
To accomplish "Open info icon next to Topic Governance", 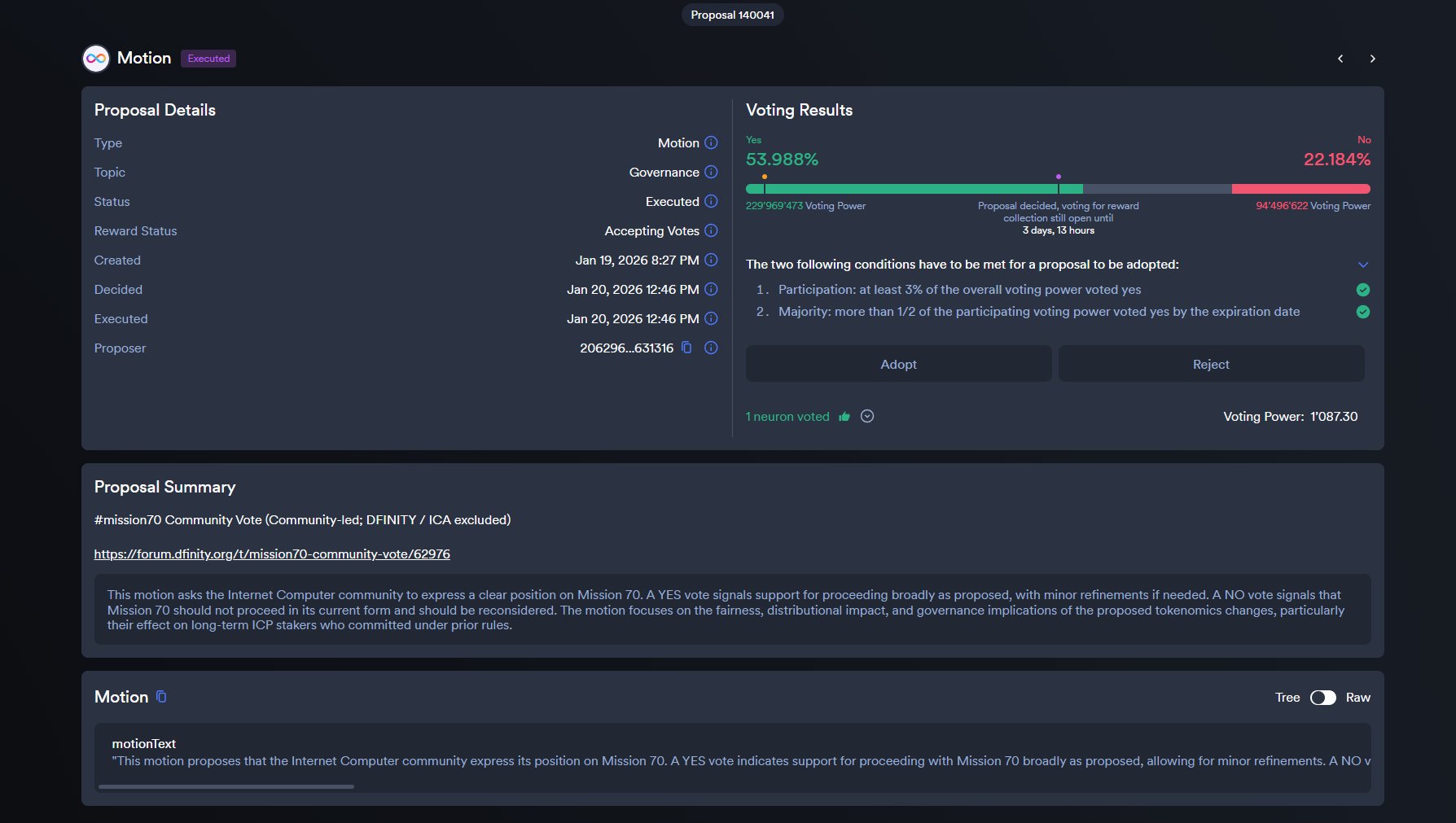I will coord(711,172).
